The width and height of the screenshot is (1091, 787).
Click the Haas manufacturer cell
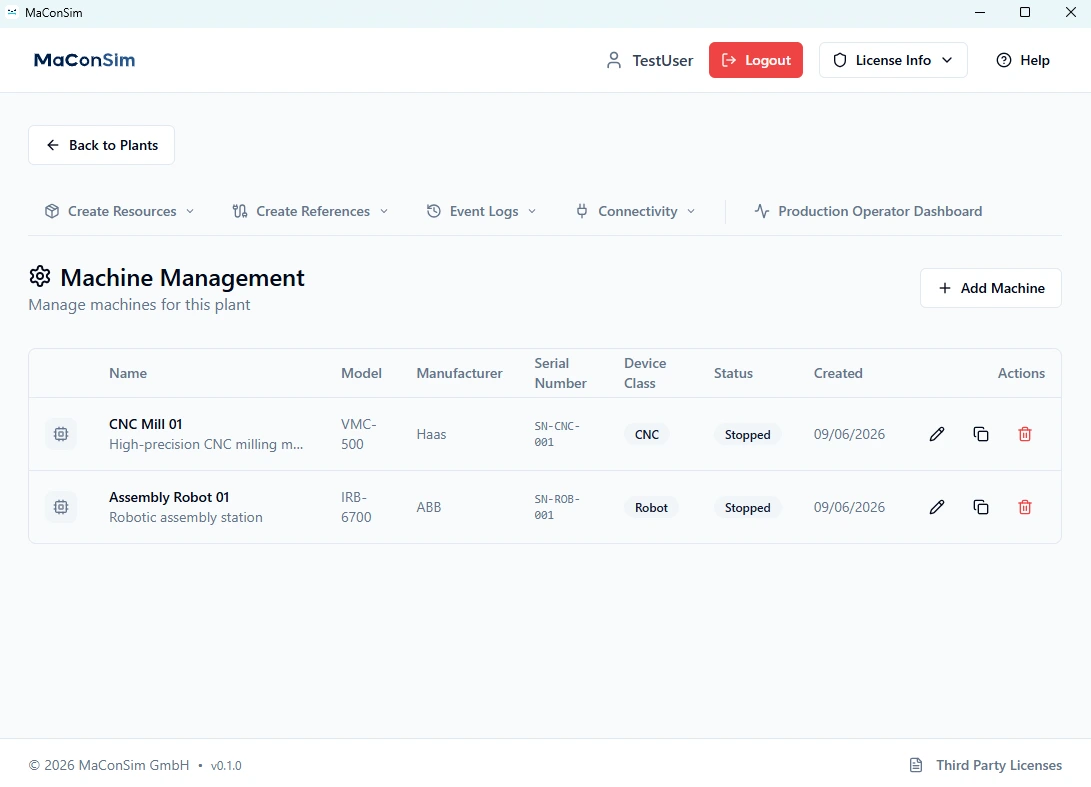tap(431, 434)
